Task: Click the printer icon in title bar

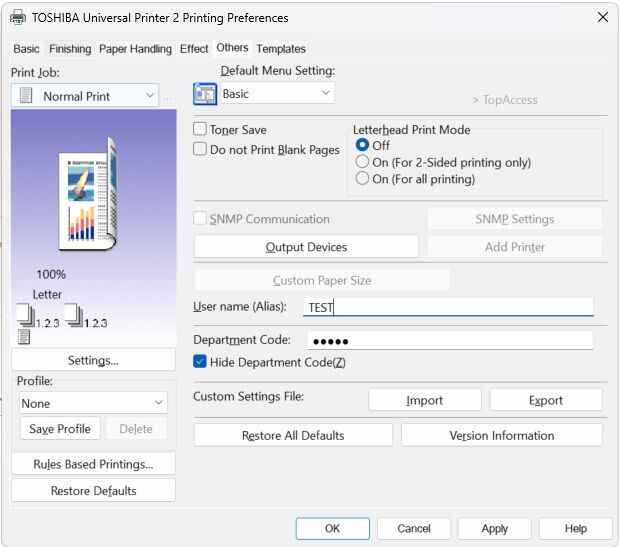Action: 18,17
